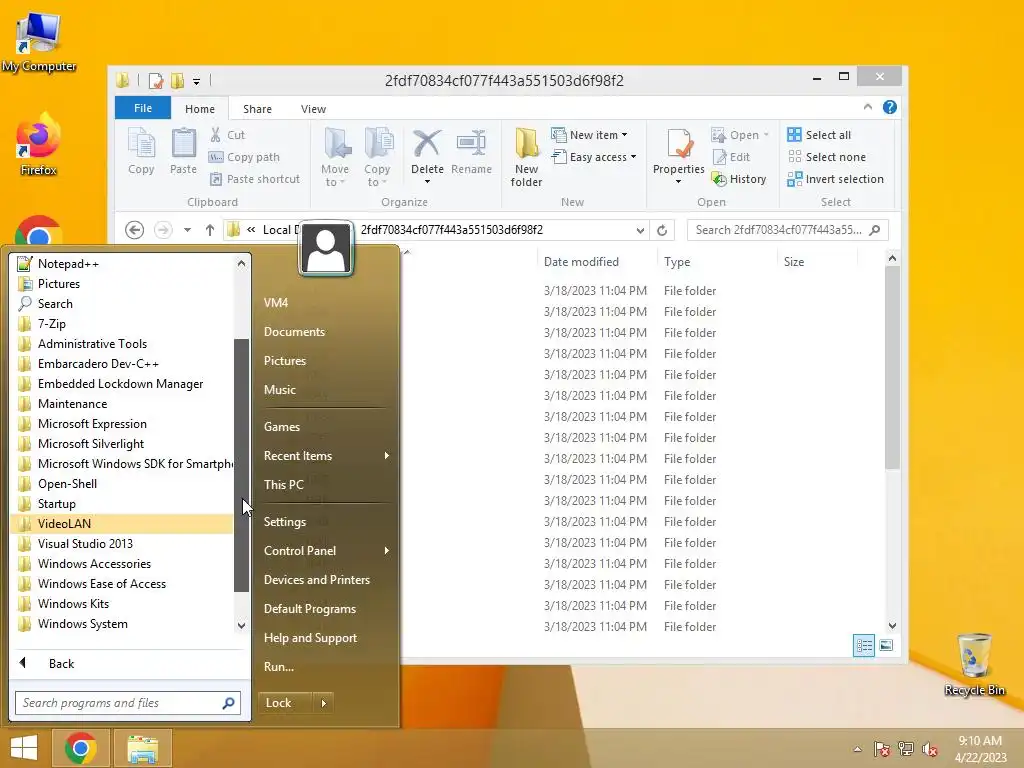Click programs list scroll down arrow
Screen dimensions: 1024x768
241,625
